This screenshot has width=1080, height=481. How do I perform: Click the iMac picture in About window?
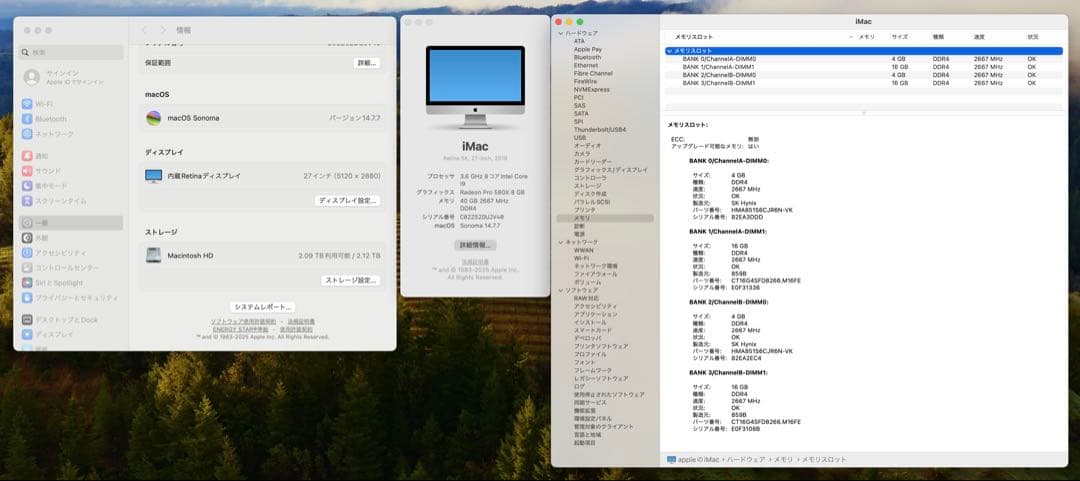(475, 88)
